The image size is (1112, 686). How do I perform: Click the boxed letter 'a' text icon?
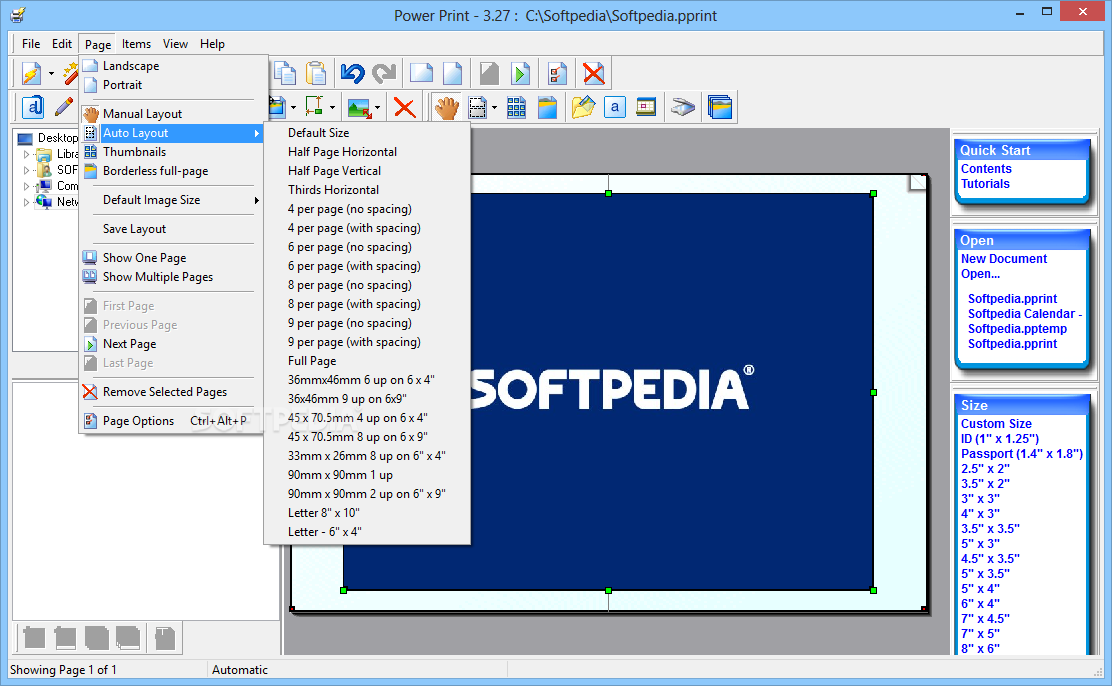click(x=615, y=108)
